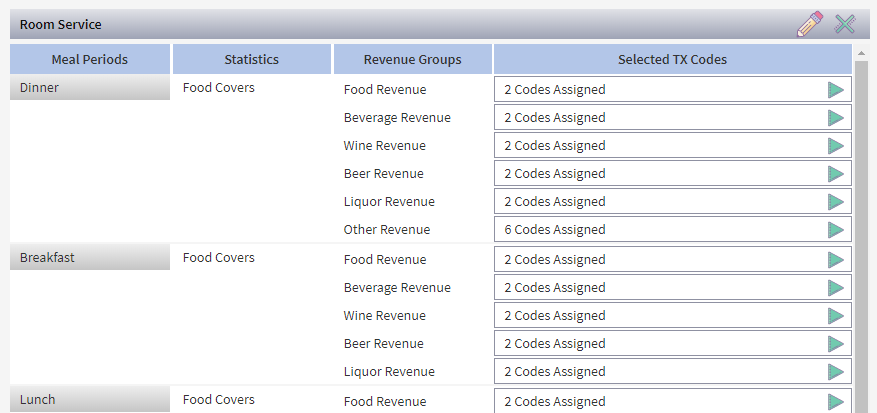Click the Revenue Groups column header
877x413 pixels.
[412, 59]
